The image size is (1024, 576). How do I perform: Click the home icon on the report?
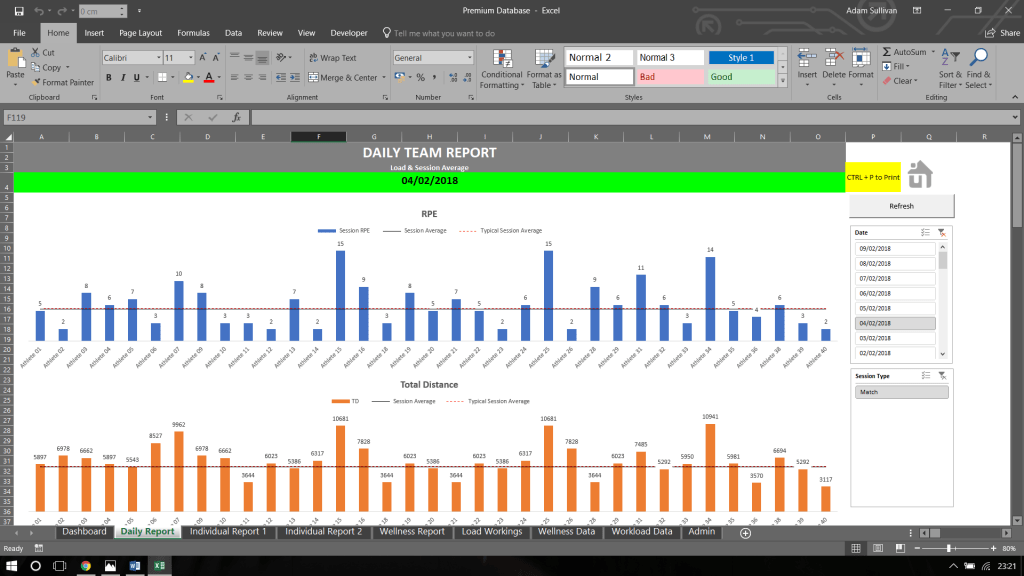[919, 175]
